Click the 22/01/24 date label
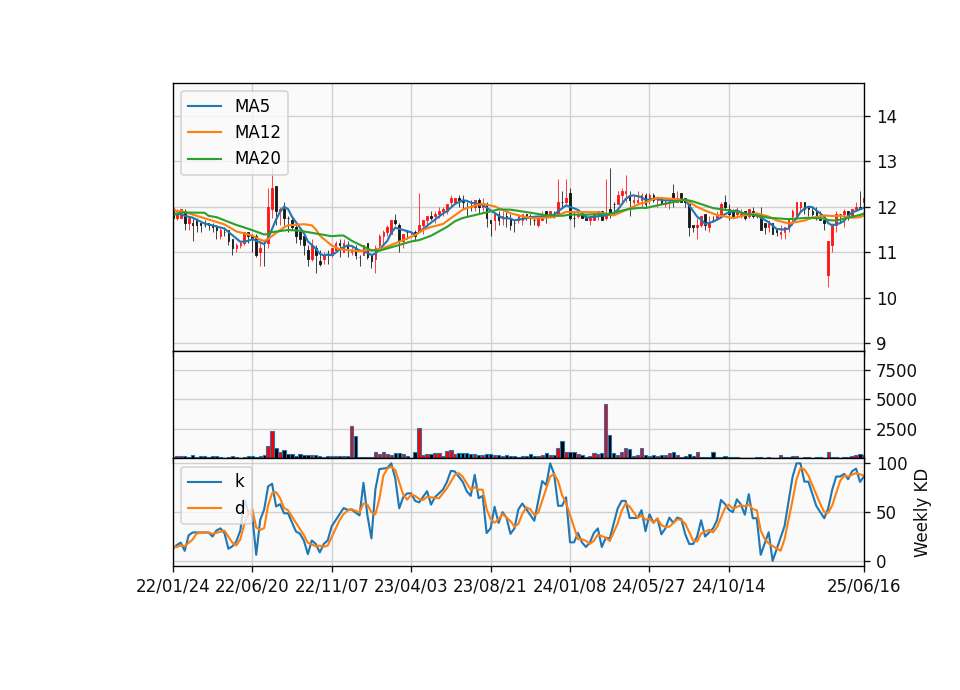This screenshot has width=960, height=690. click(x=173, y=587)
